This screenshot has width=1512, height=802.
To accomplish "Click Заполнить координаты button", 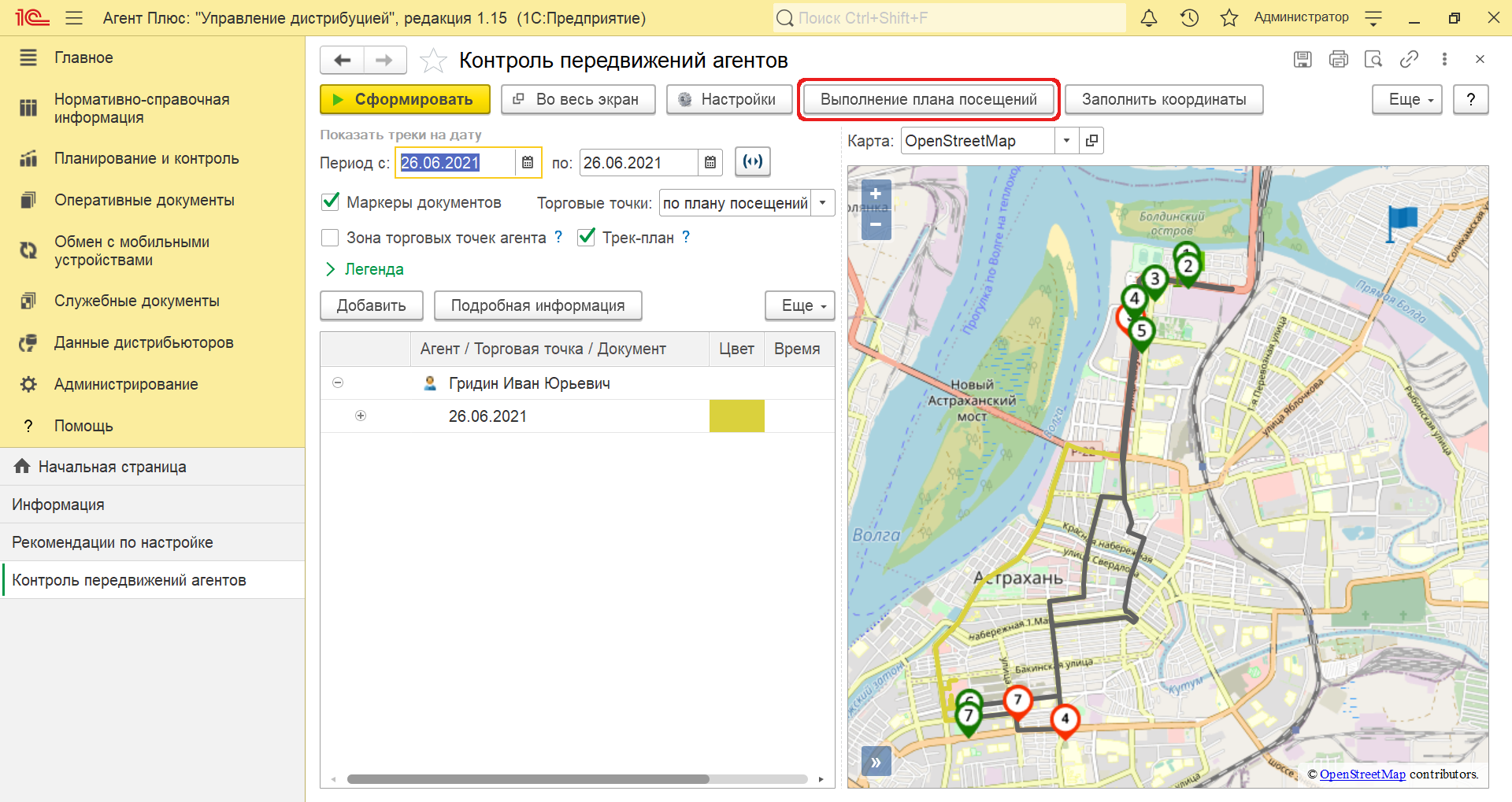I will click(x=1164, y=99).
